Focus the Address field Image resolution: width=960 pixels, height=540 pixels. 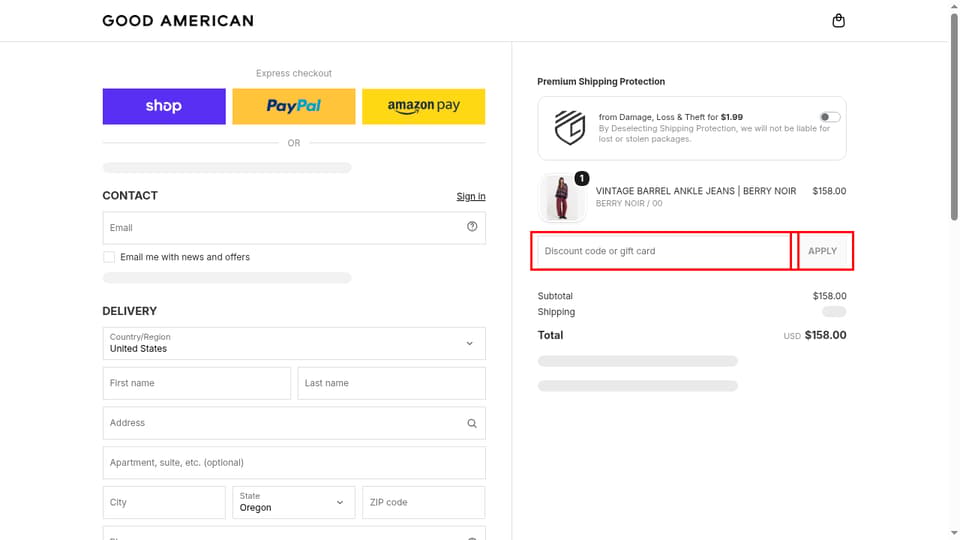[294, 423]
